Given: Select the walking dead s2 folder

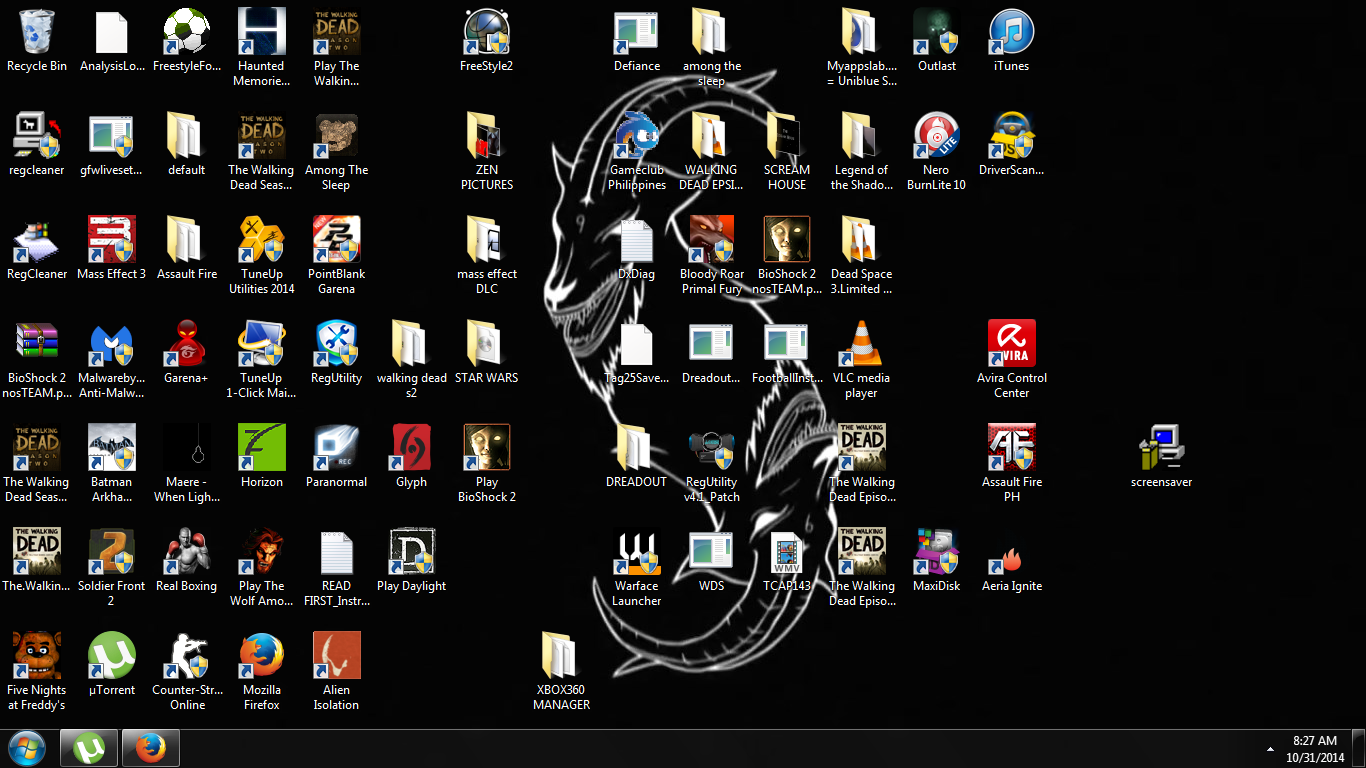Looking at the screenshot, I should 412,344.
